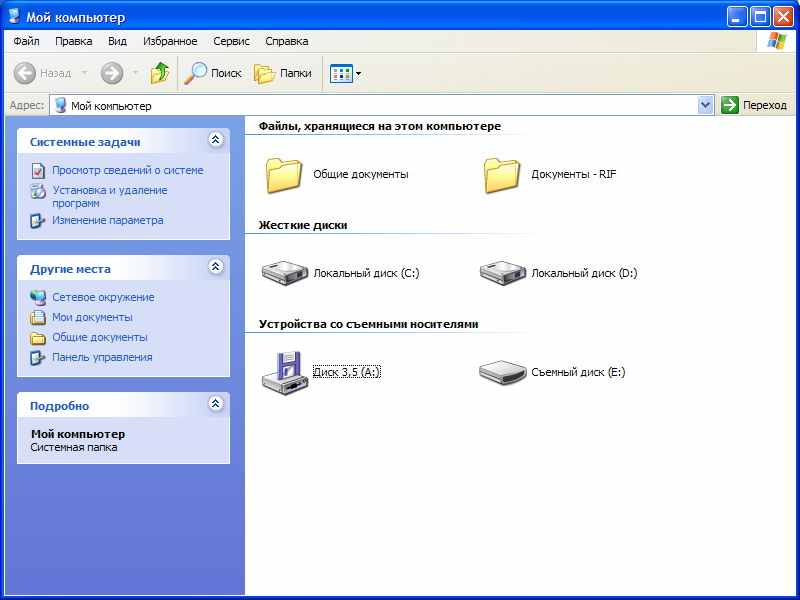Open Общие документы link in sidebar
The width and height of the screenshot is (800, 600).
pos(99,337)
